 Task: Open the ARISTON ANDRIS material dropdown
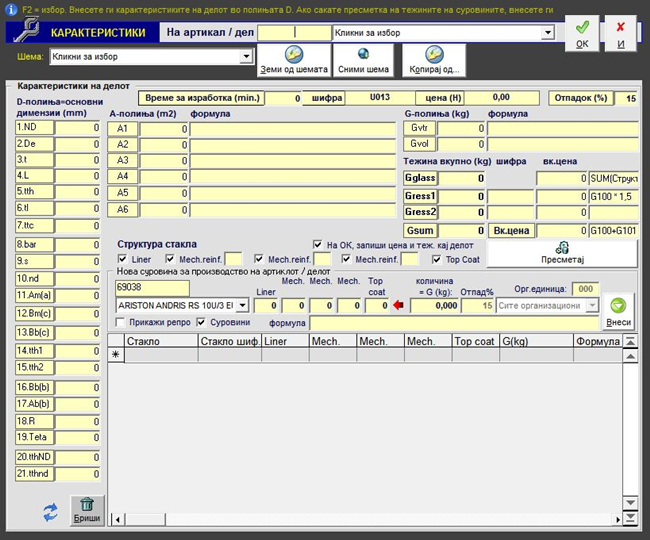tap(243, 305)
